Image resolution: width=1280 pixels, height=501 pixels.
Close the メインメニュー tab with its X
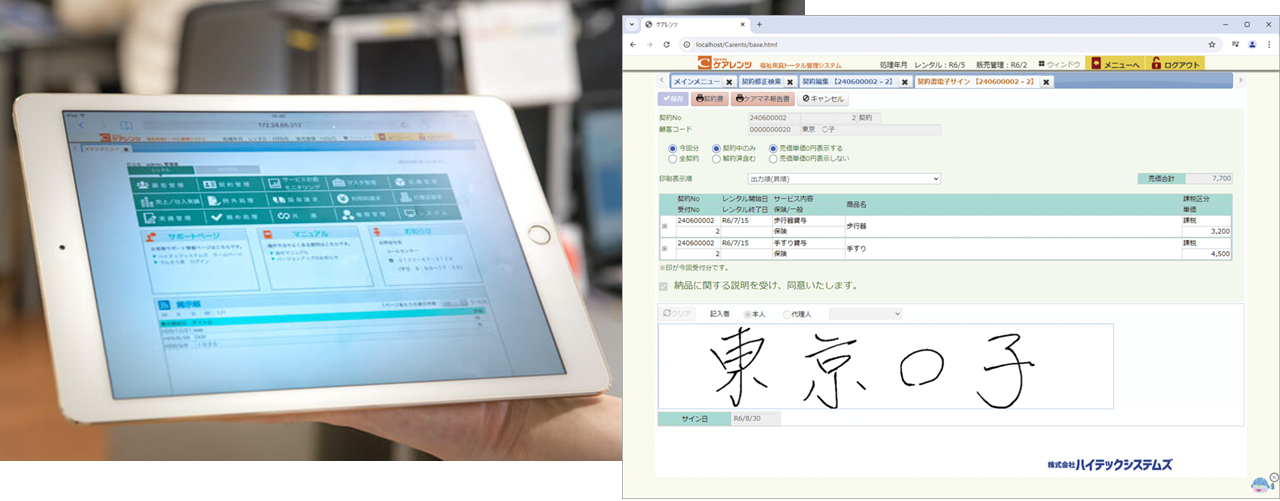[x=729, y=82]
